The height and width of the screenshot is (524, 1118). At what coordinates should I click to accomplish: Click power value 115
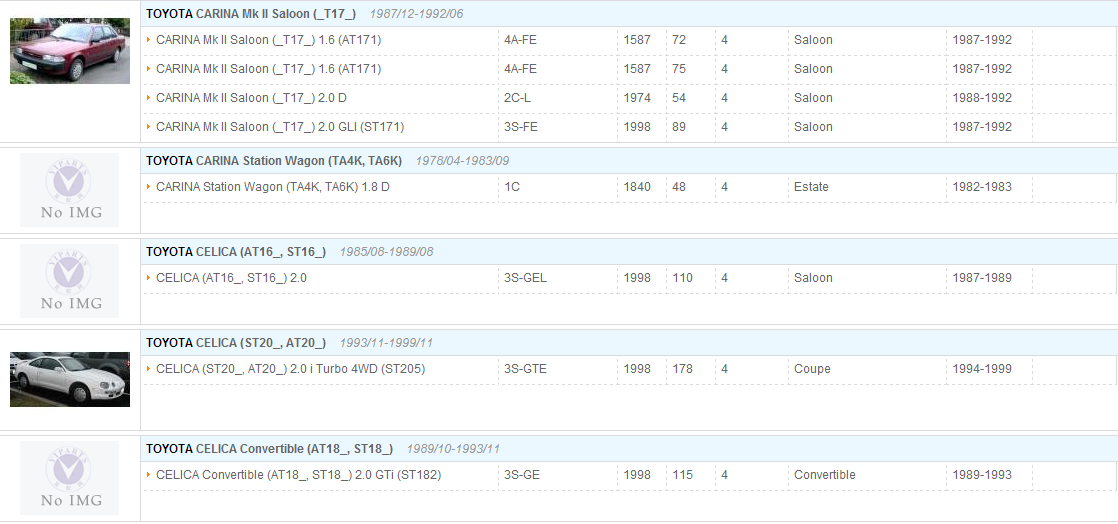[682, 475]
